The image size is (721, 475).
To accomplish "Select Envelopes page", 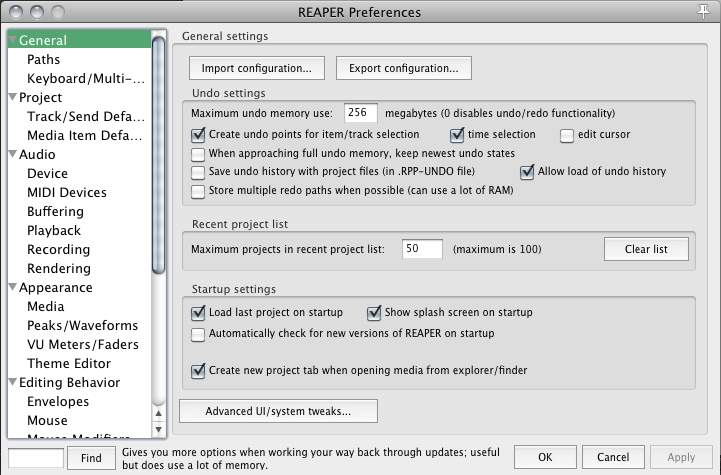I will pos(58,401).
